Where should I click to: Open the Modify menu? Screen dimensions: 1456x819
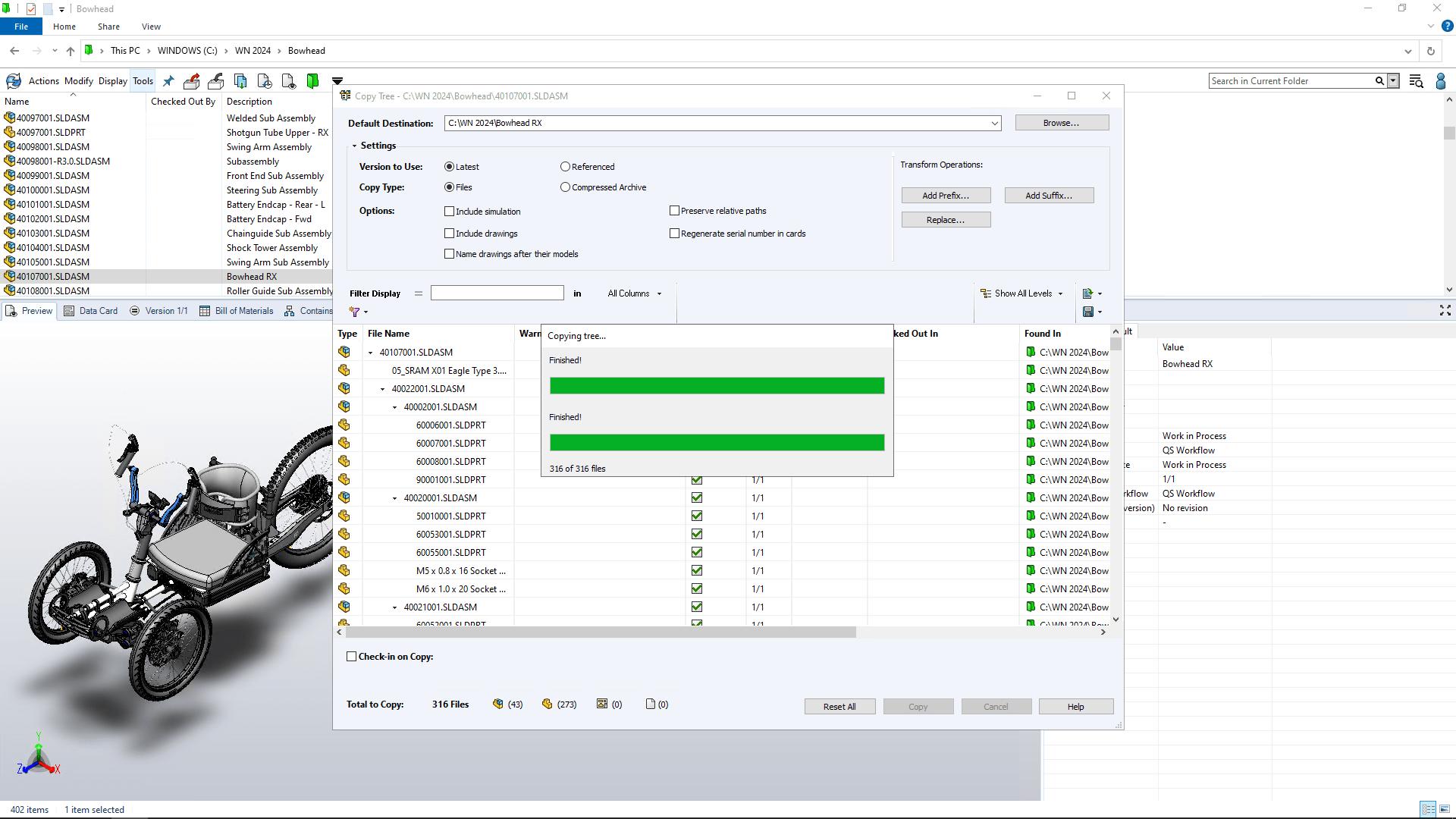(78, 81)
